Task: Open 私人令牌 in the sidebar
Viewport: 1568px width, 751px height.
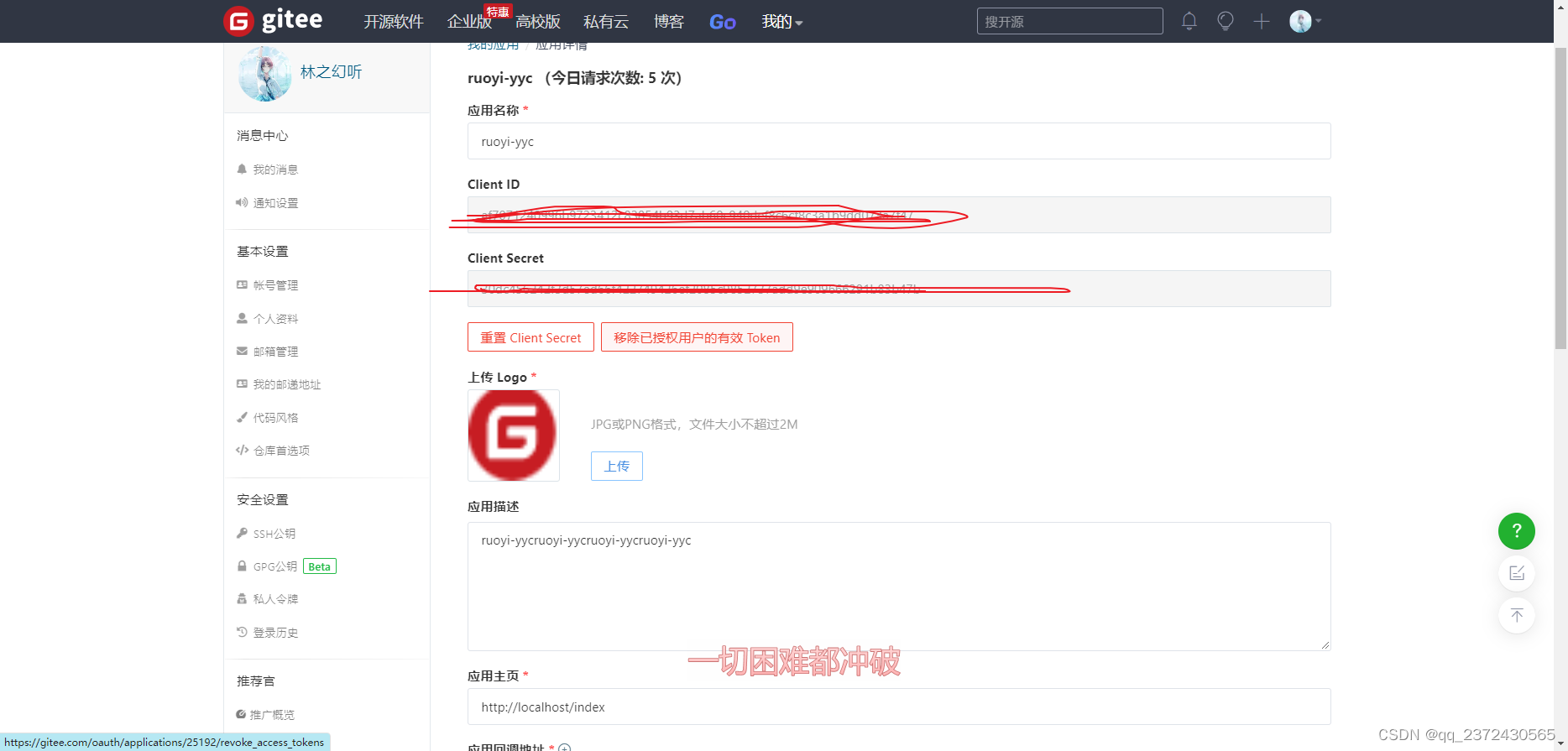Action: coord(275,599)
